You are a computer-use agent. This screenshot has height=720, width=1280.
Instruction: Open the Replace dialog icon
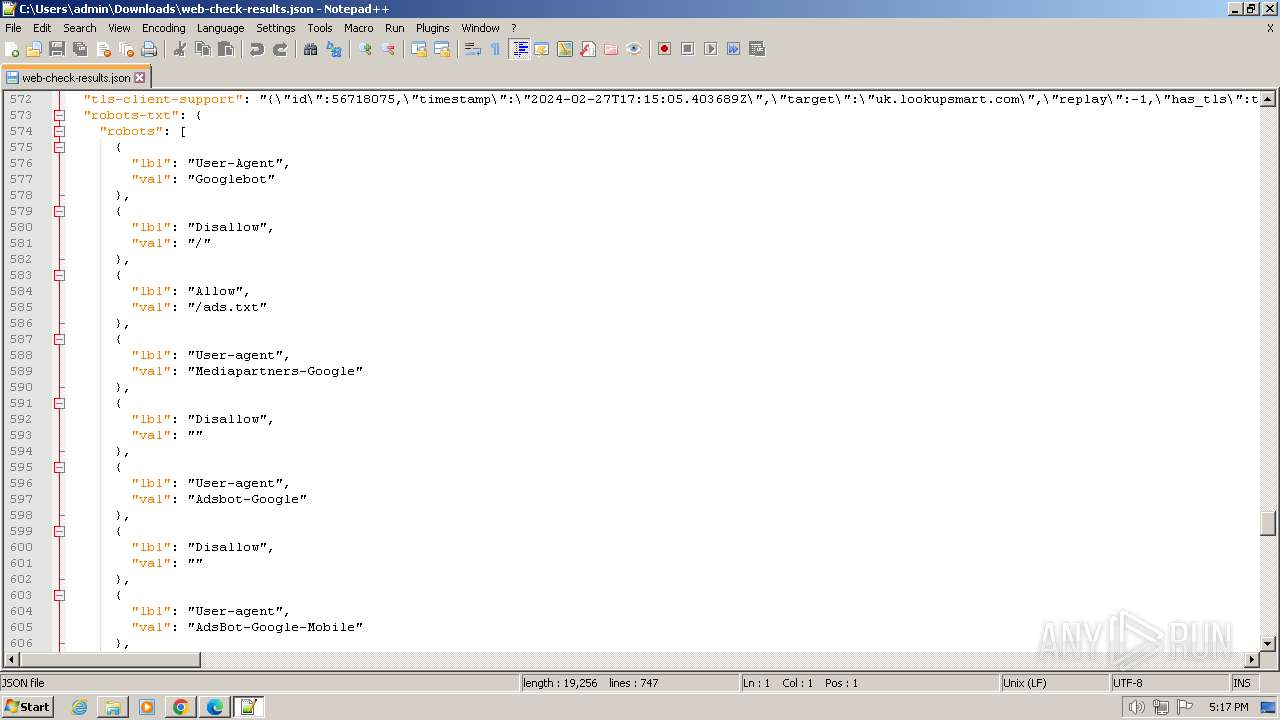[x=334, y=49]
